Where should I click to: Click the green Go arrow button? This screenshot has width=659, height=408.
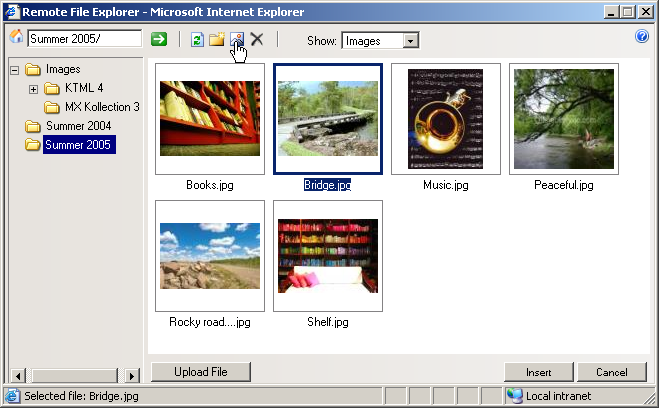(x=159, y=39)
